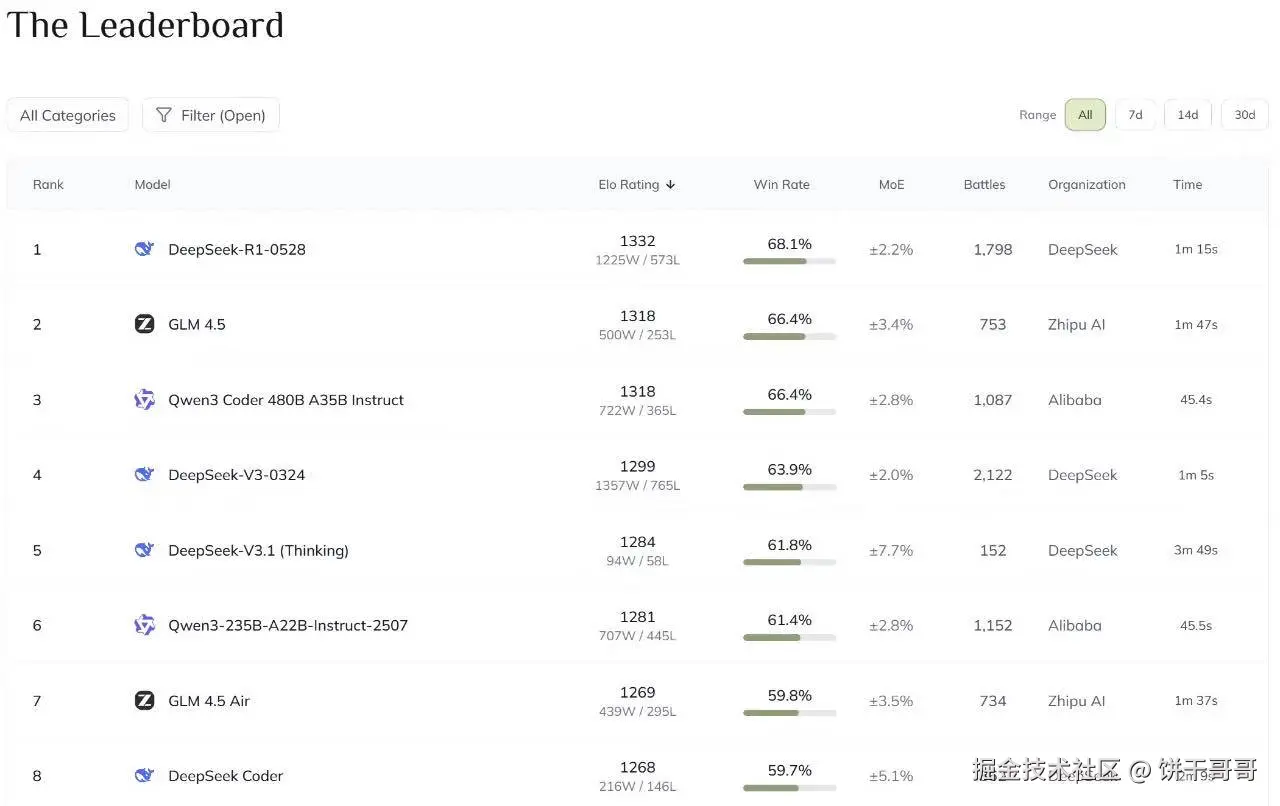Screen dimensions: 1280x806
Task: Choose the 30d range
Action: click(x=1244, y=115)
